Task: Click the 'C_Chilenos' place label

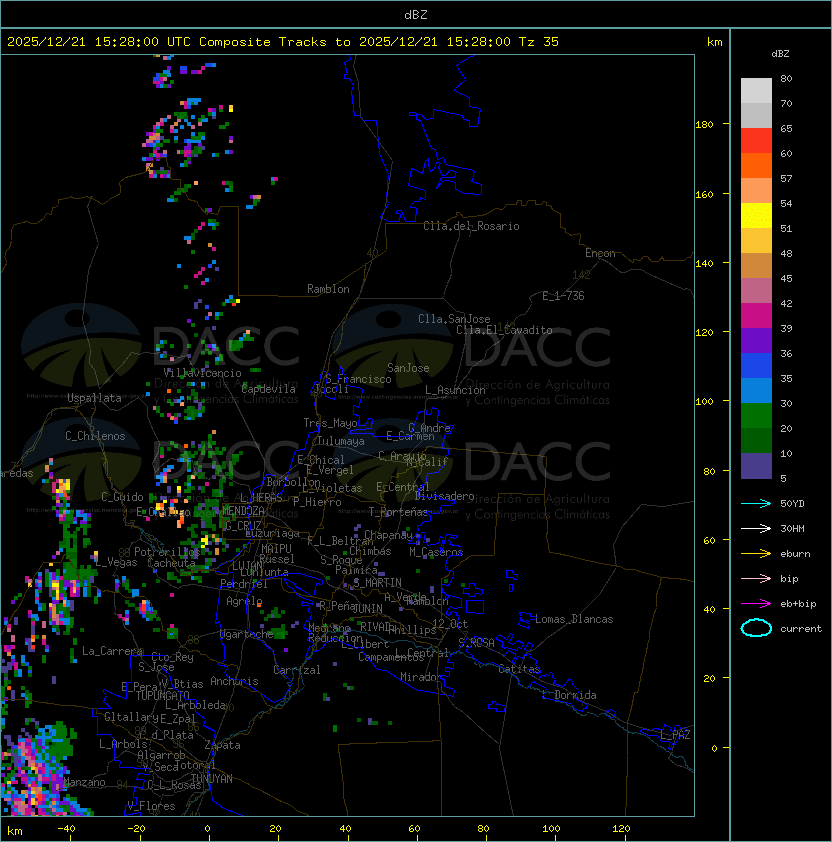Action: coord(95,436)
